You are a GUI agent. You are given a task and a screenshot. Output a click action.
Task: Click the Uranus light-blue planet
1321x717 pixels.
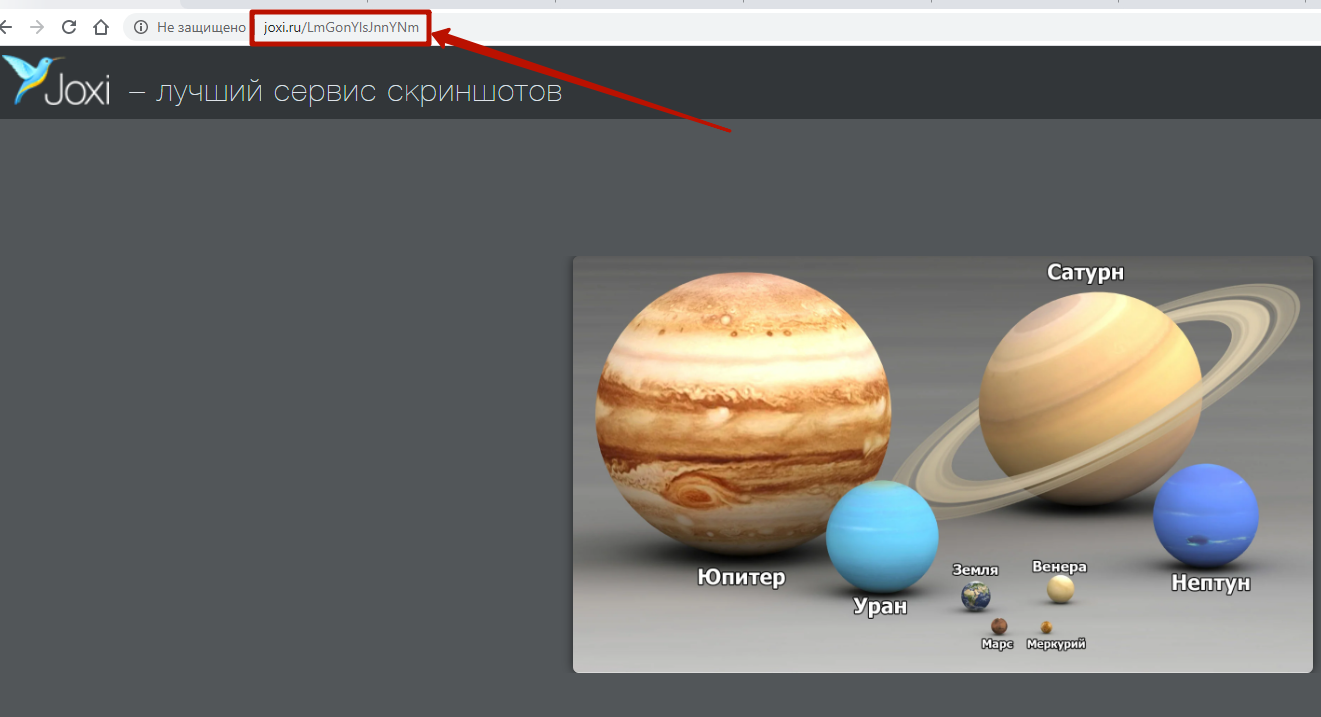click(881, 536)
